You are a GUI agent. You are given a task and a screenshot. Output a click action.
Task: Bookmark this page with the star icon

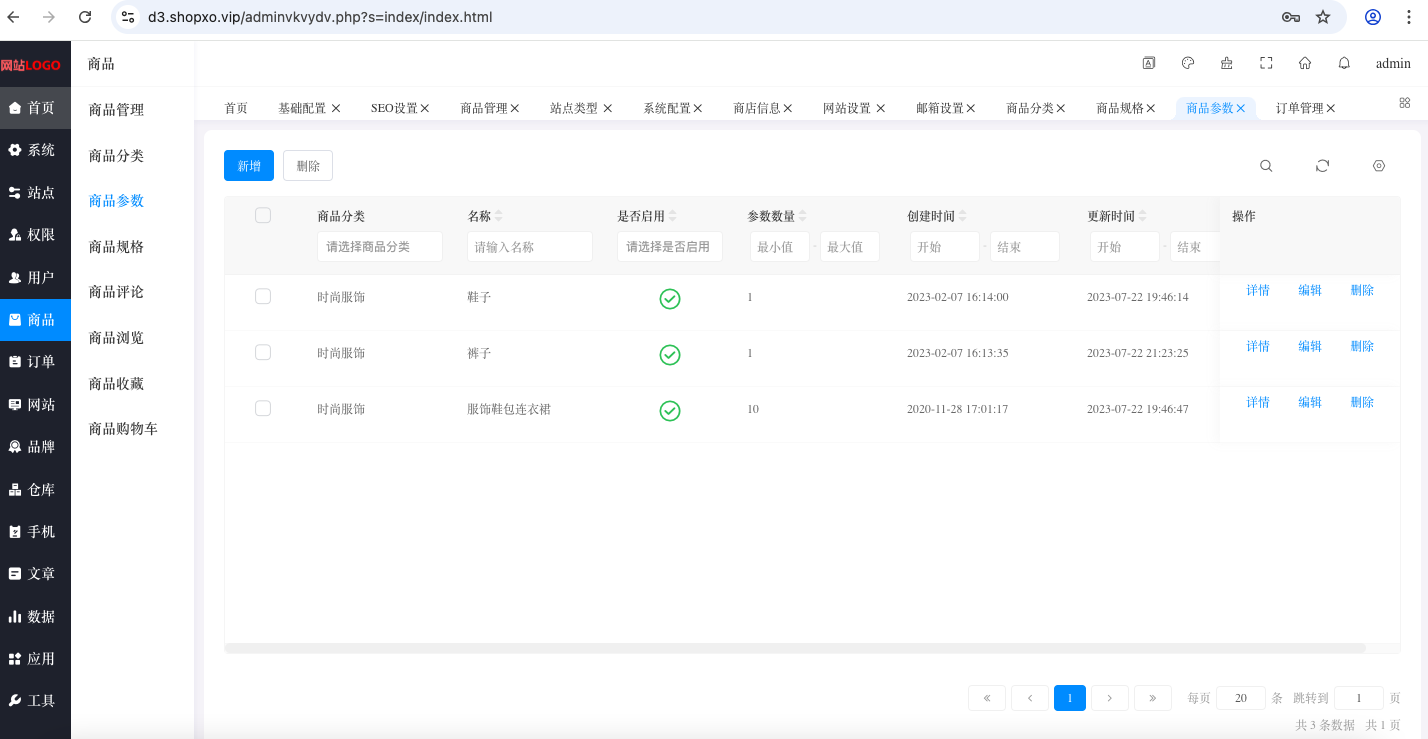1323,17
